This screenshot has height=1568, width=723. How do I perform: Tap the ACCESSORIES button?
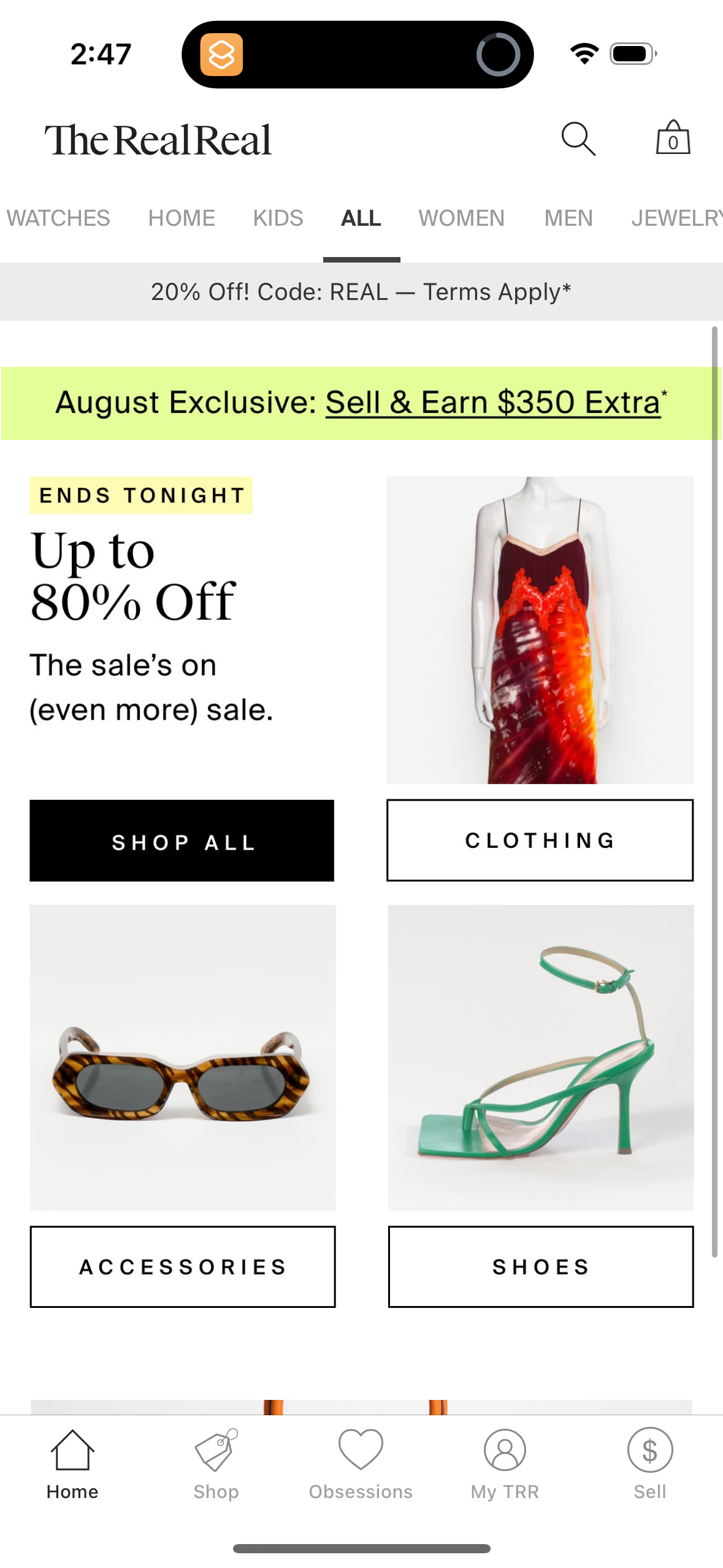(x=183, y=1267)
